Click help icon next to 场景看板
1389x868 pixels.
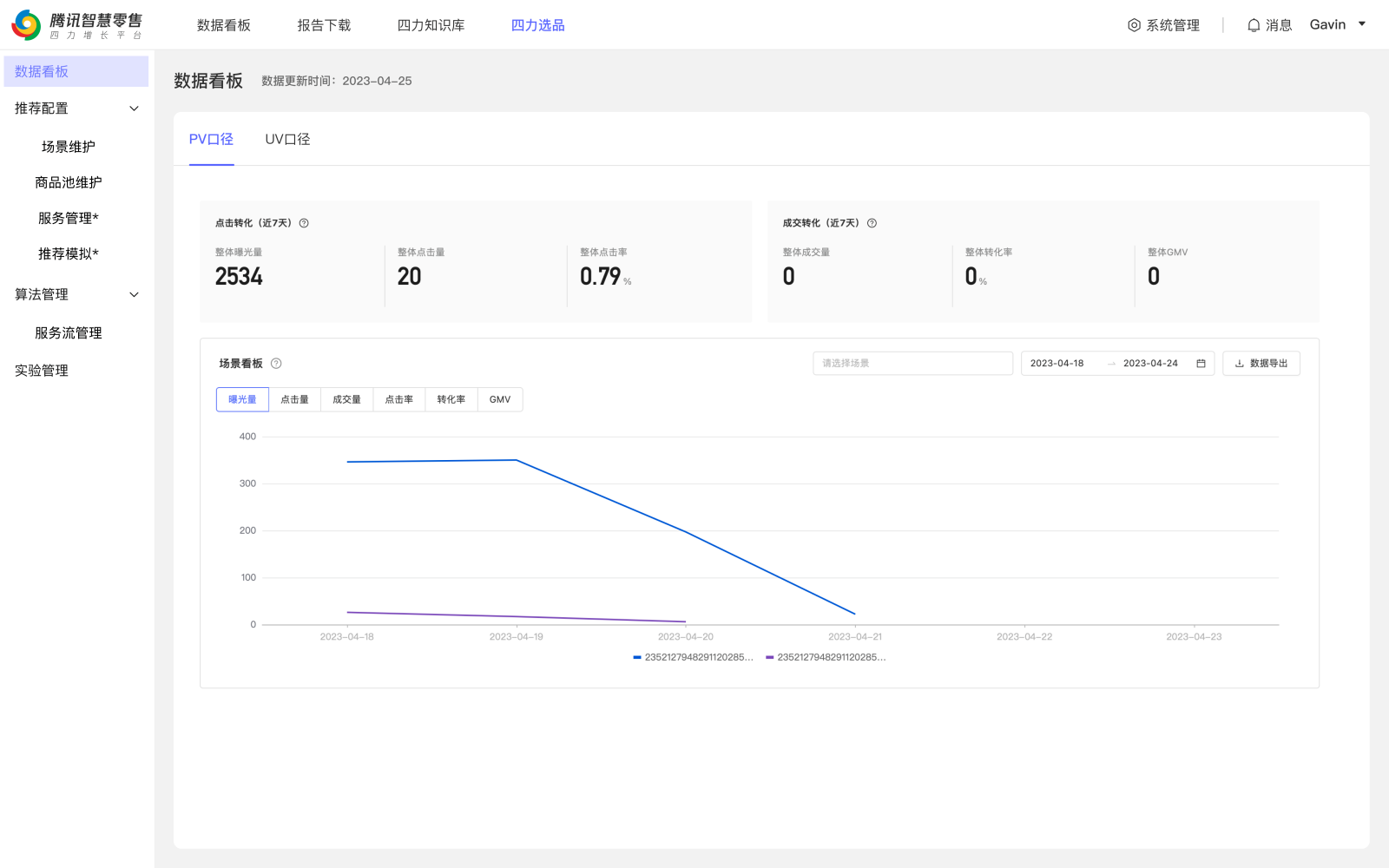276,364
